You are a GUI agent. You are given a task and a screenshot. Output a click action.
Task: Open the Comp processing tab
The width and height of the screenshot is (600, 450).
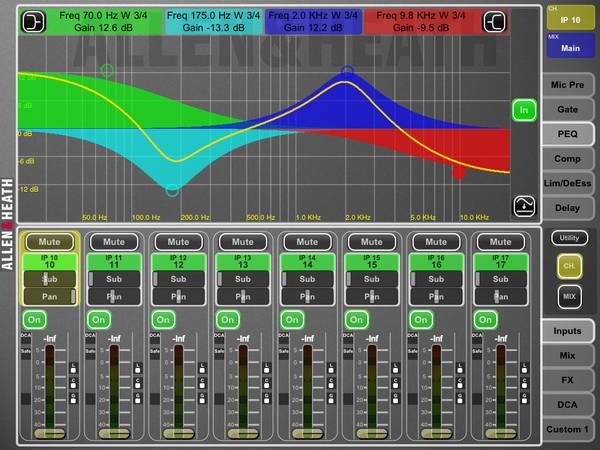[x=569, y=158]
